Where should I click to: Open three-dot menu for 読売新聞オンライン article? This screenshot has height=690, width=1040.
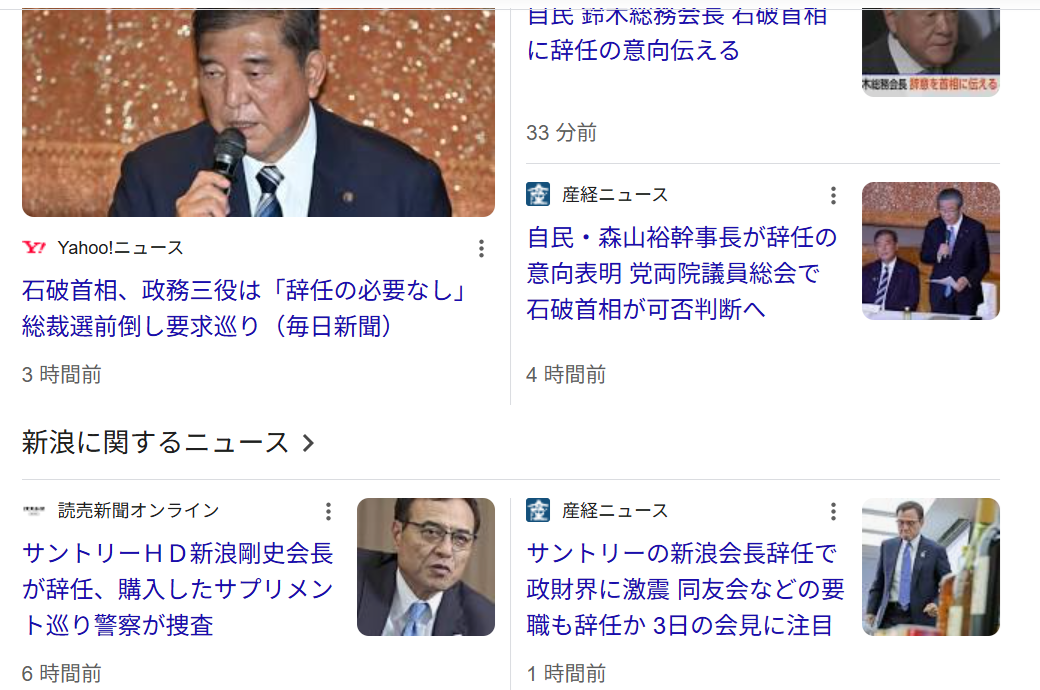point(328,511)
